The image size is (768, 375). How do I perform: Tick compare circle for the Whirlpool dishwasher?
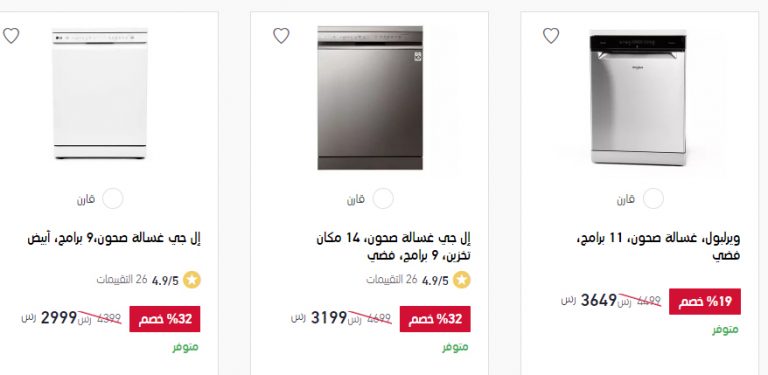(653, 199)
